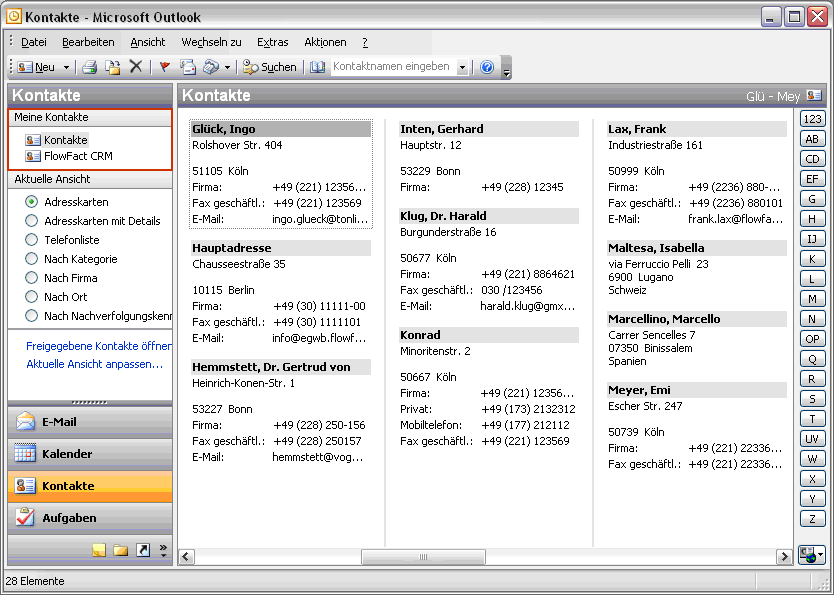Click the telephone dial icon
The height and width of the screenshot is (595, 834).
(x=211, y=67)
